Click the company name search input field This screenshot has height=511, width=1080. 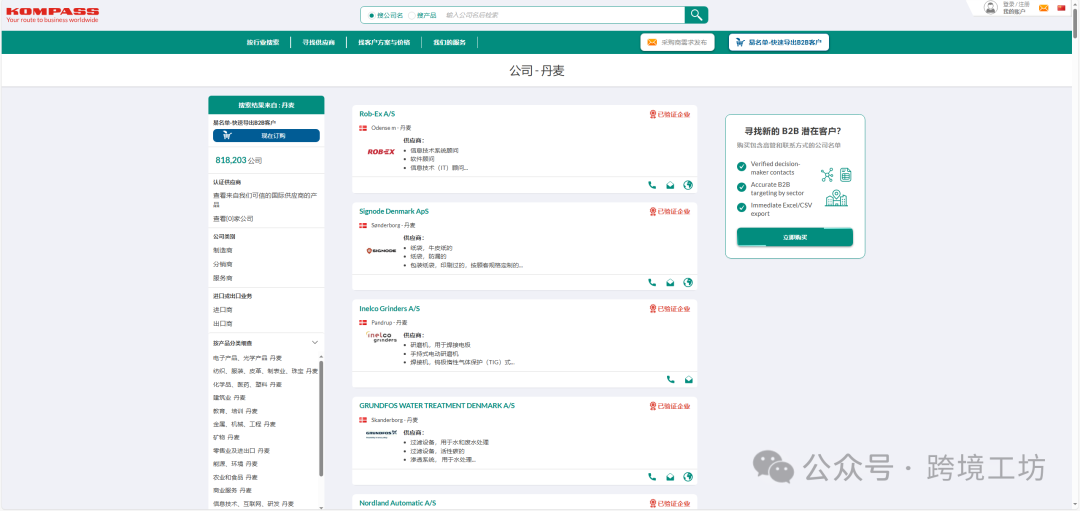coord(560,15)
